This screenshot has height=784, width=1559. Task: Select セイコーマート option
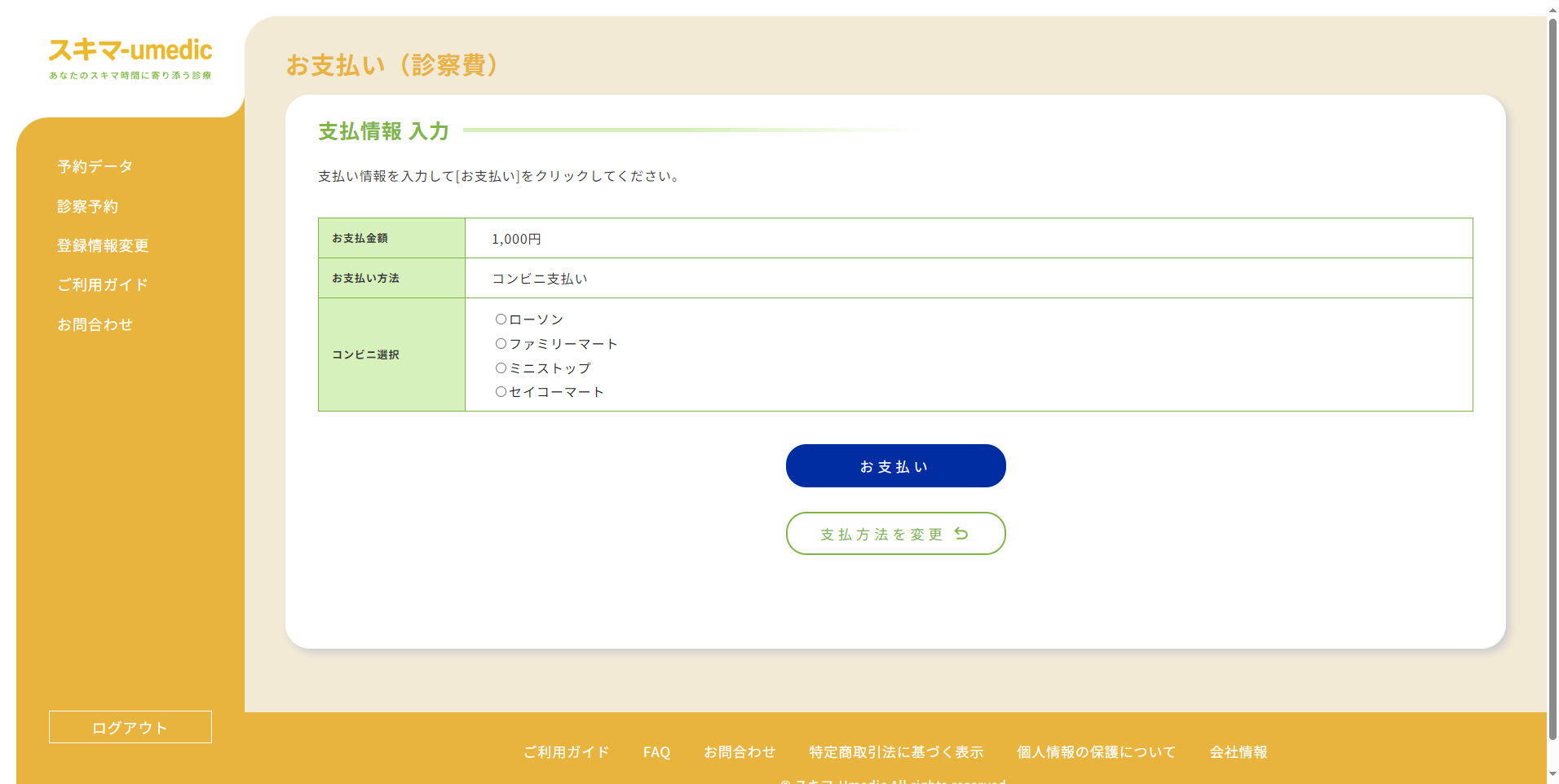pyautogui.click(x=501, y=392)
